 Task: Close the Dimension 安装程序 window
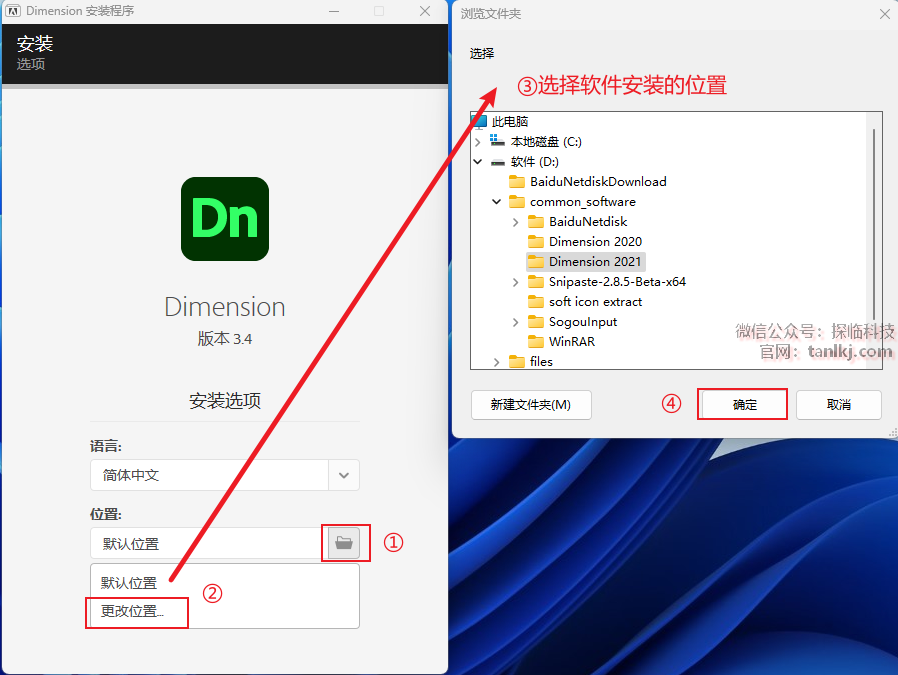pos(425,11)
